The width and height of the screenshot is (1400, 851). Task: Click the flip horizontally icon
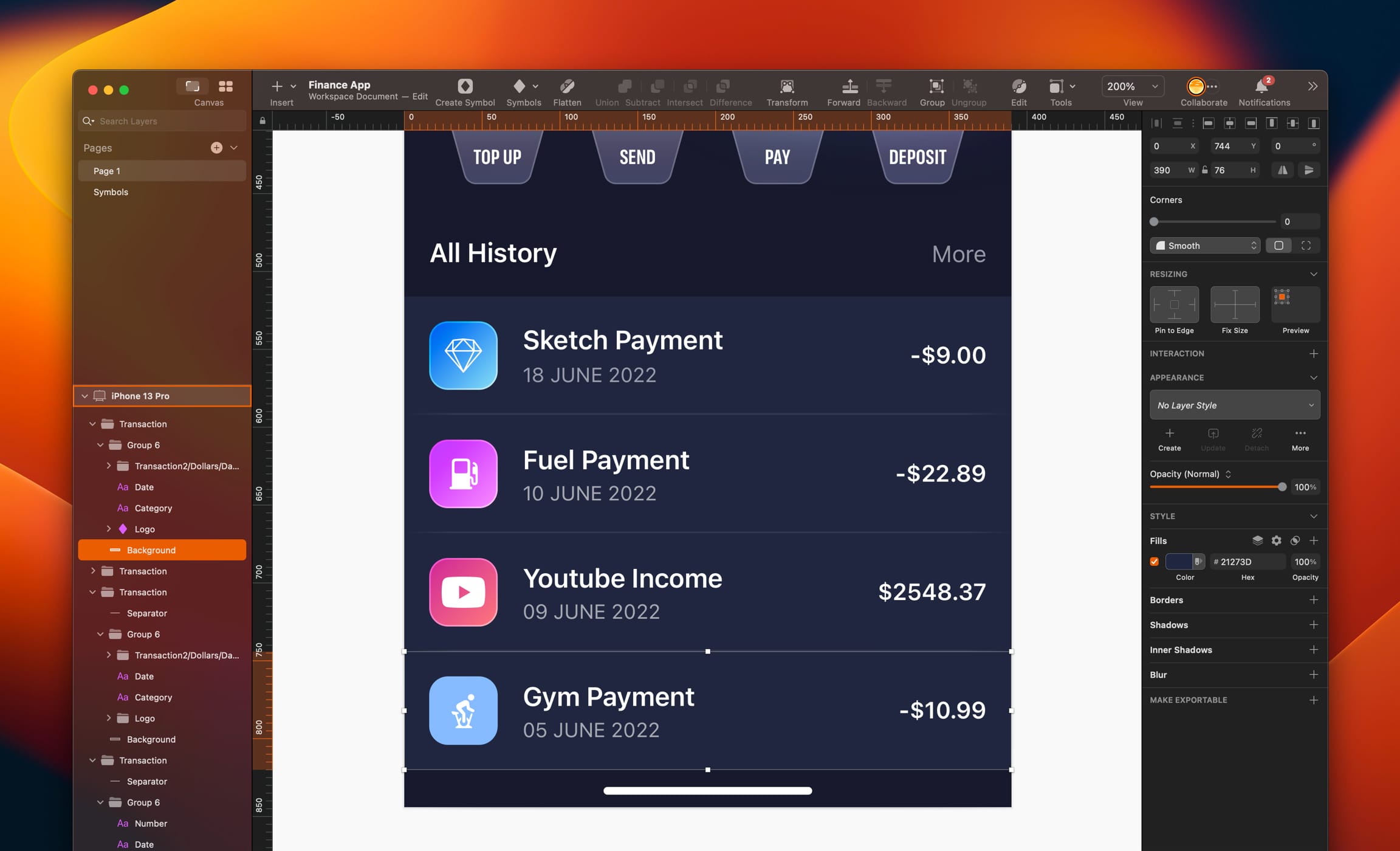click(1282, 170)
